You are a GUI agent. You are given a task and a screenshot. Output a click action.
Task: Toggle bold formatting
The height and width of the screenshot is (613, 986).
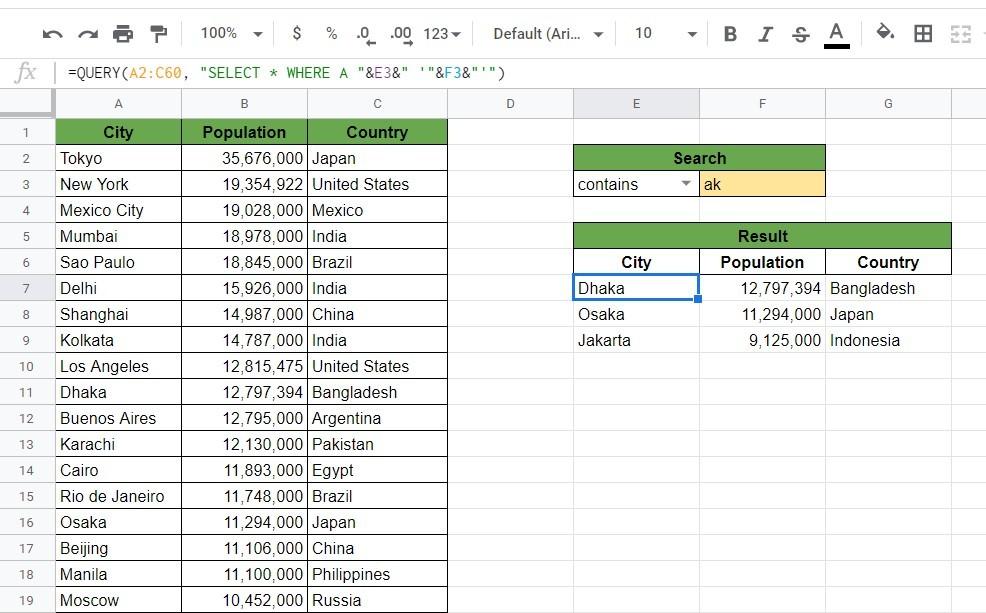[730, 34]
